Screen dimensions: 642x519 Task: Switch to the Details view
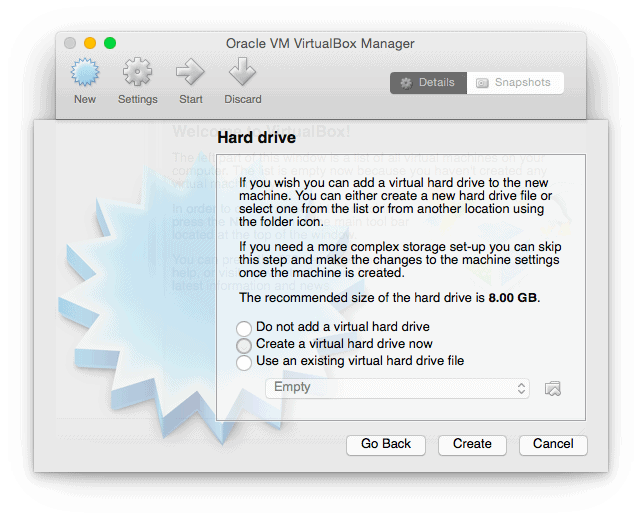click(428, 83)
